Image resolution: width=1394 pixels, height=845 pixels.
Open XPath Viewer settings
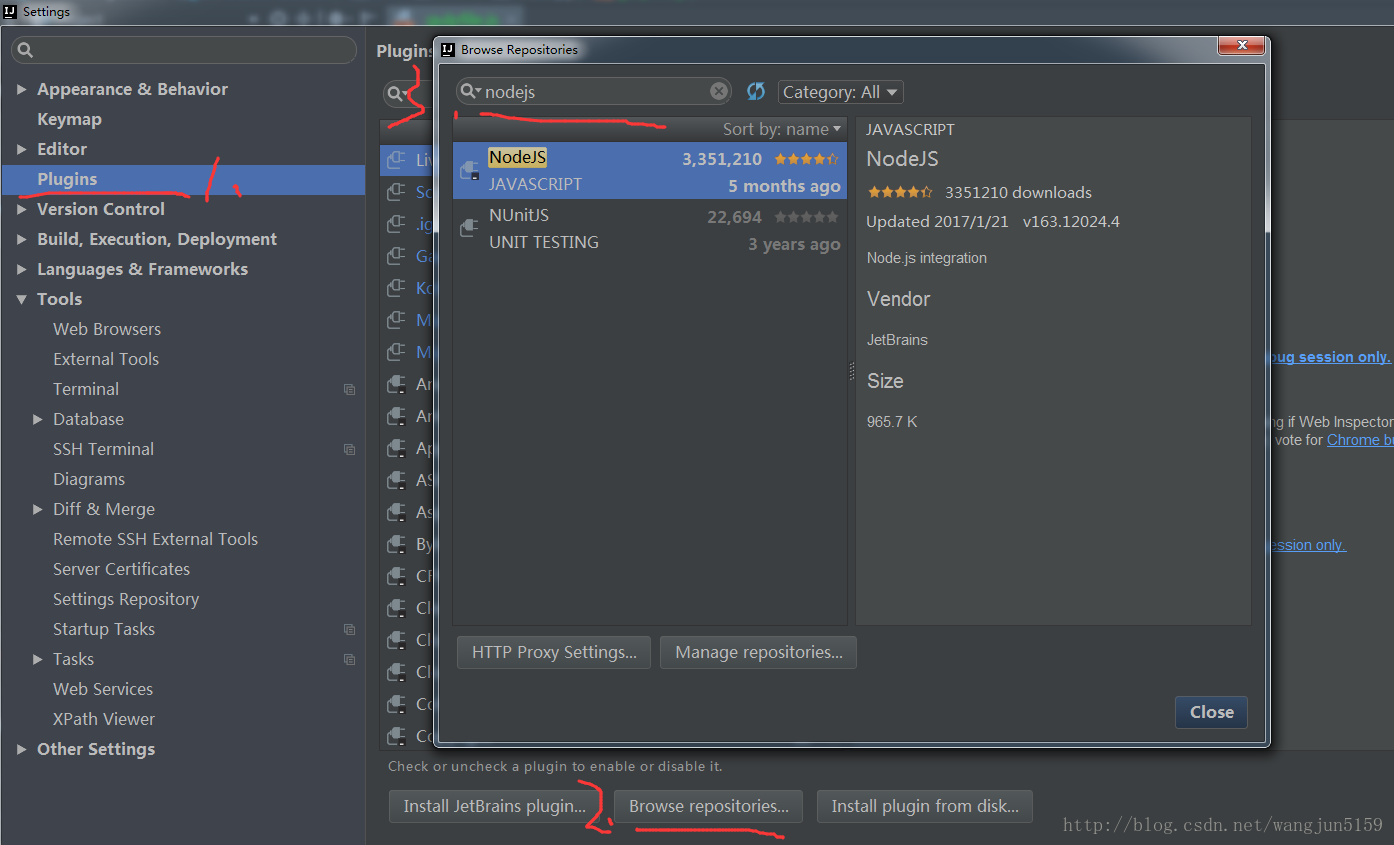[x=104, y=719]
